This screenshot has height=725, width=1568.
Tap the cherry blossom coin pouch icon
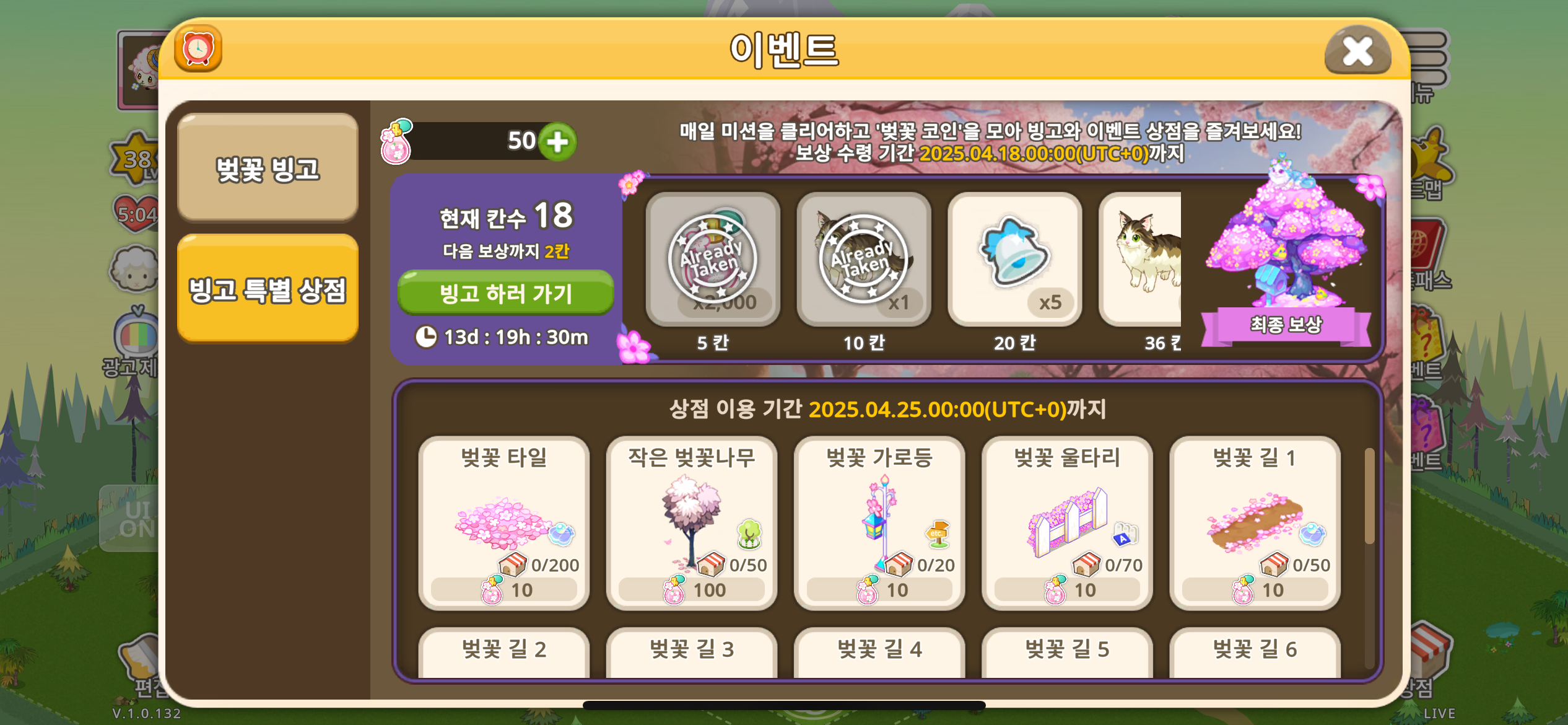click(396, 142)
